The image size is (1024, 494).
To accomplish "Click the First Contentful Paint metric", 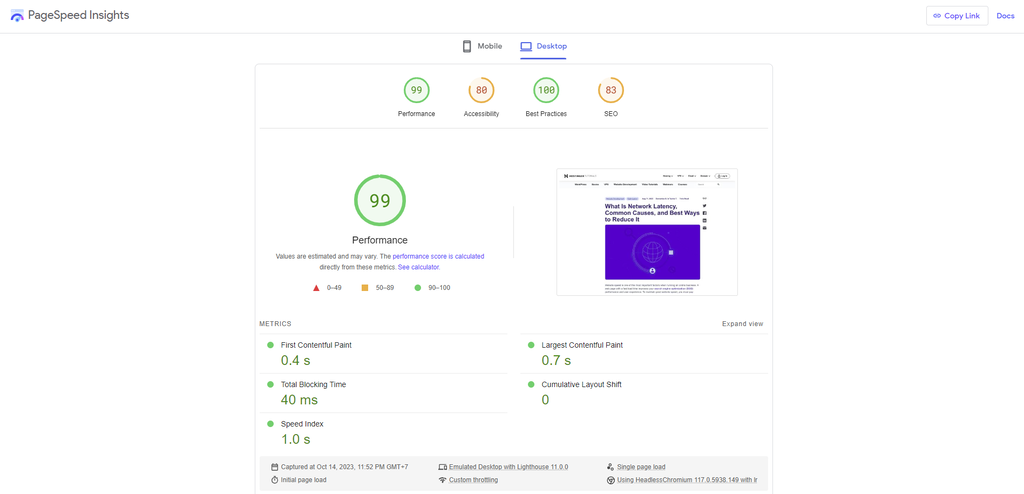I will (316, 345).
